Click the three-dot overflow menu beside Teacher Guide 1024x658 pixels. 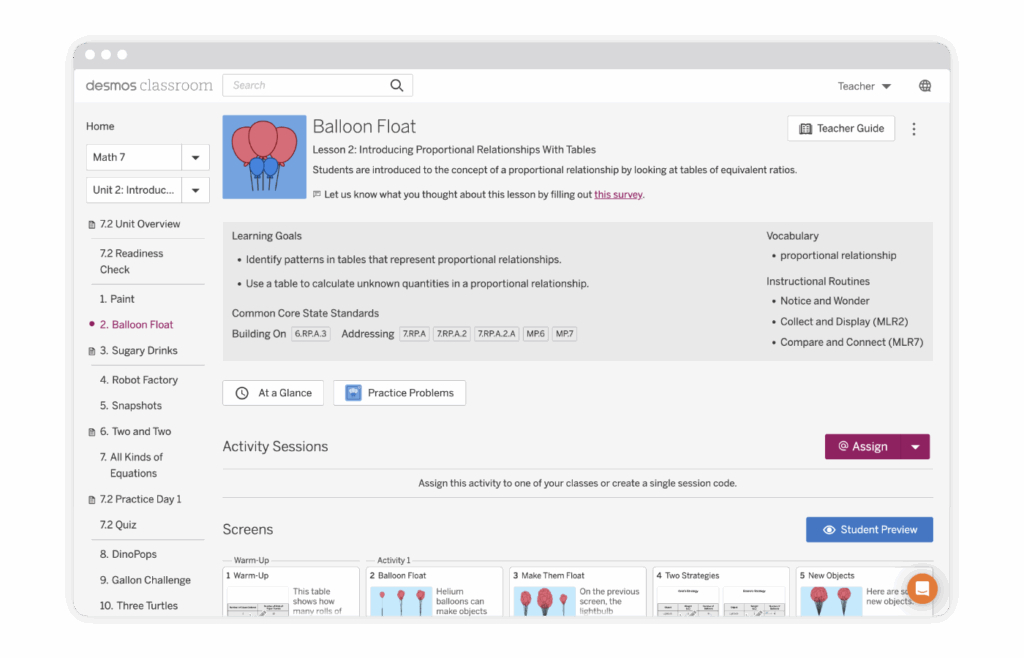pos(913,129)
